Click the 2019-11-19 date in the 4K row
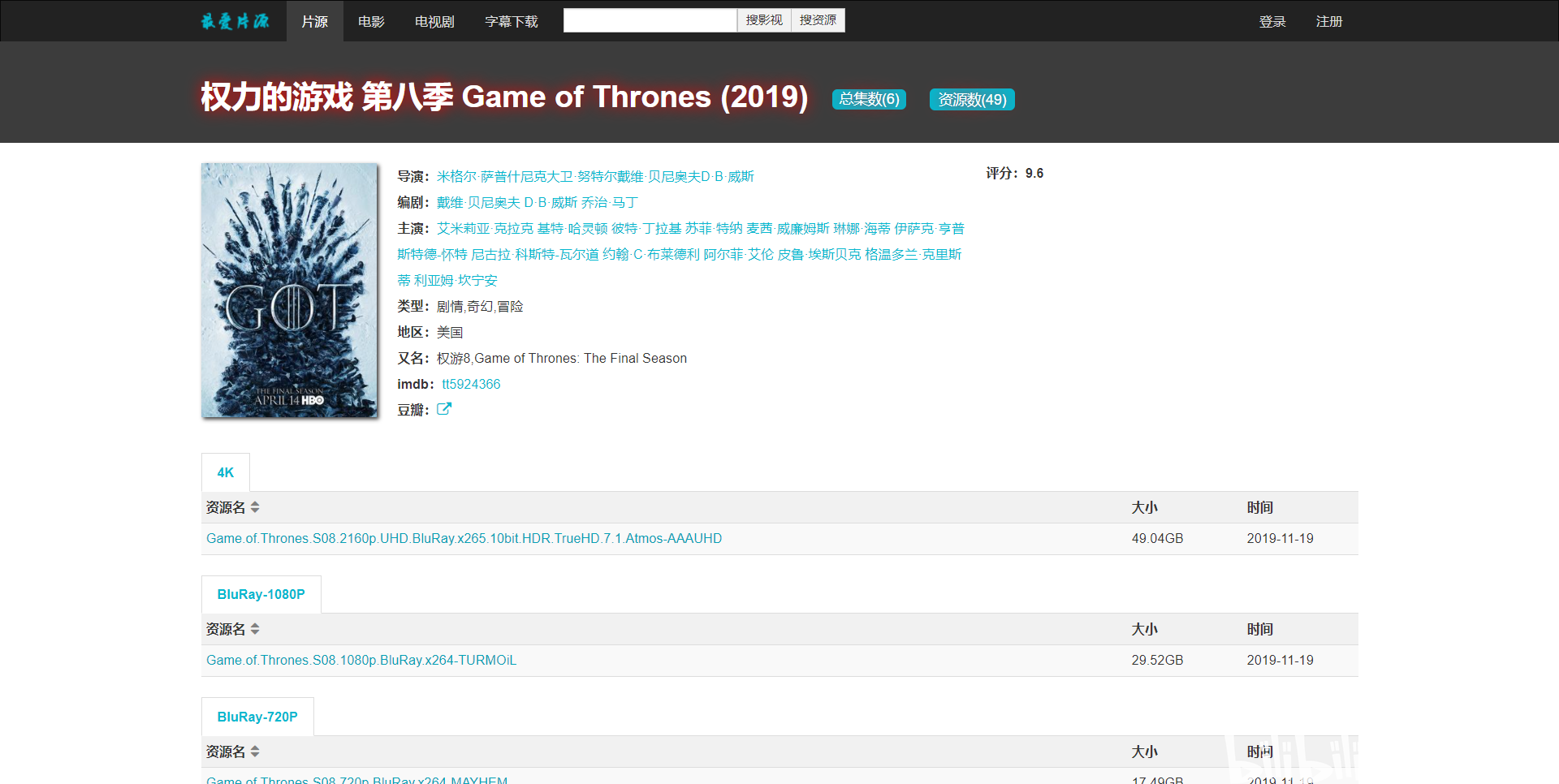 point(1280,538)
